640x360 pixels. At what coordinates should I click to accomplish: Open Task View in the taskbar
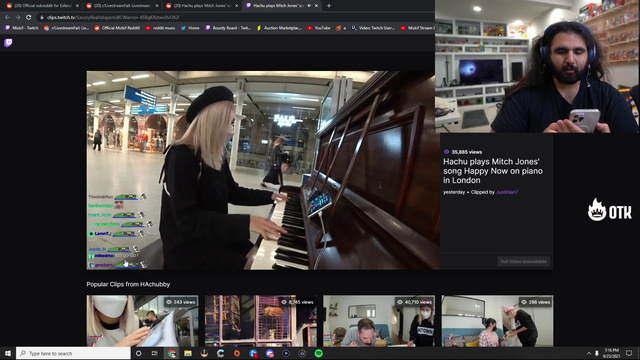coord(155,353)
